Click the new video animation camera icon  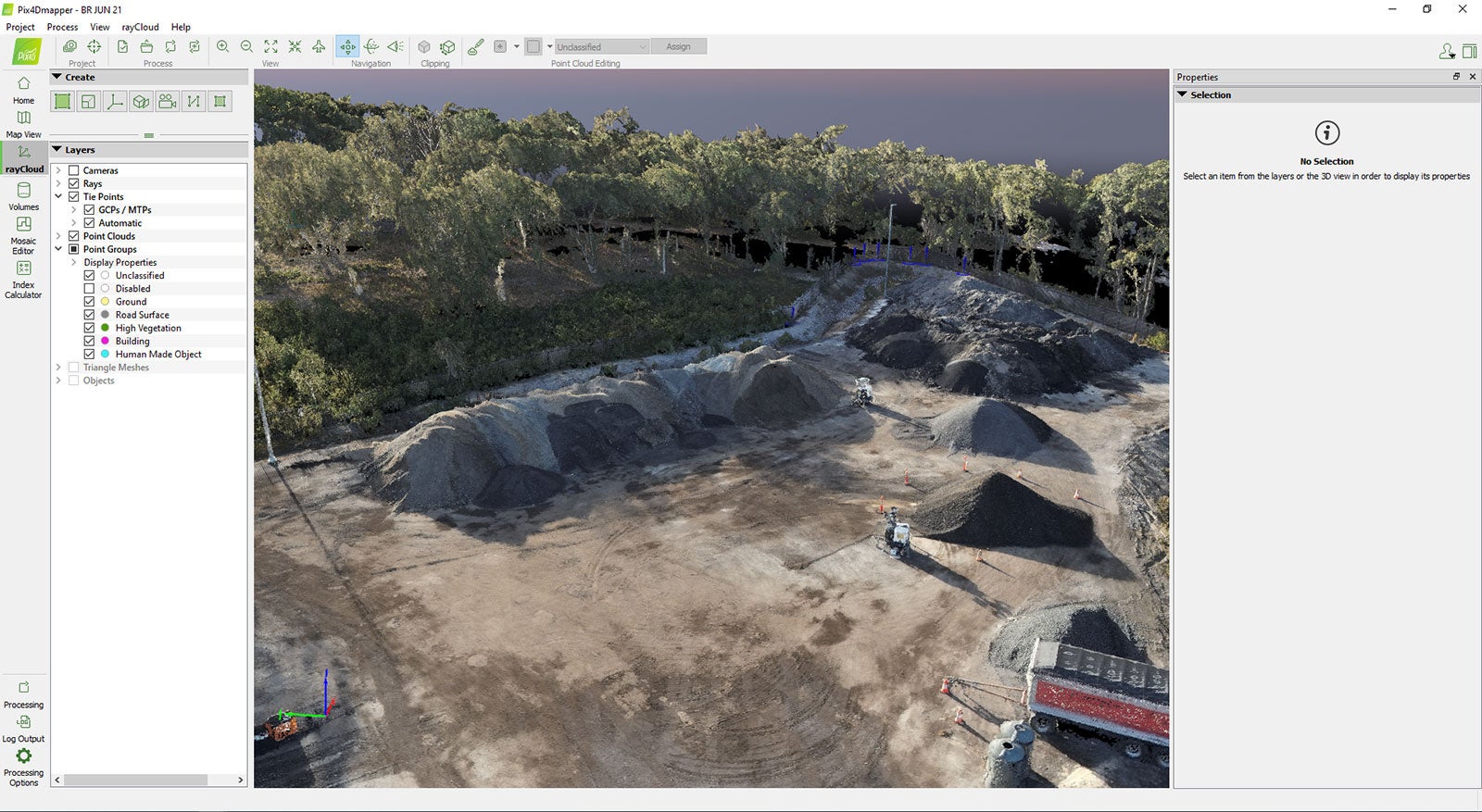pos(167,102)
